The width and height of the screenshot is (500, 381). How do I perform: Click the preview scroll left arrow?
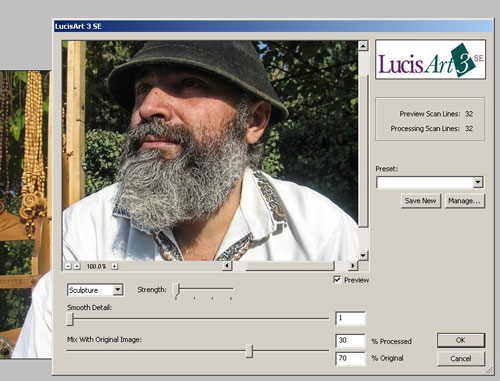point(227,266)
